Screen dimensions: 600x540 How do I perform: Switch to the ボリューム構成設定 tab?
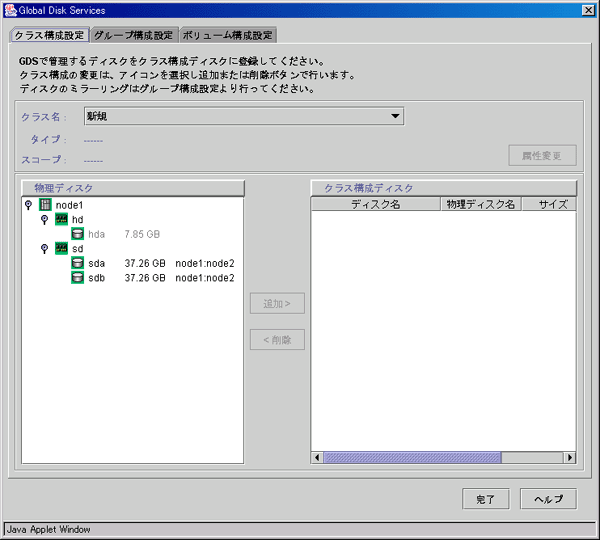point(228,35)
